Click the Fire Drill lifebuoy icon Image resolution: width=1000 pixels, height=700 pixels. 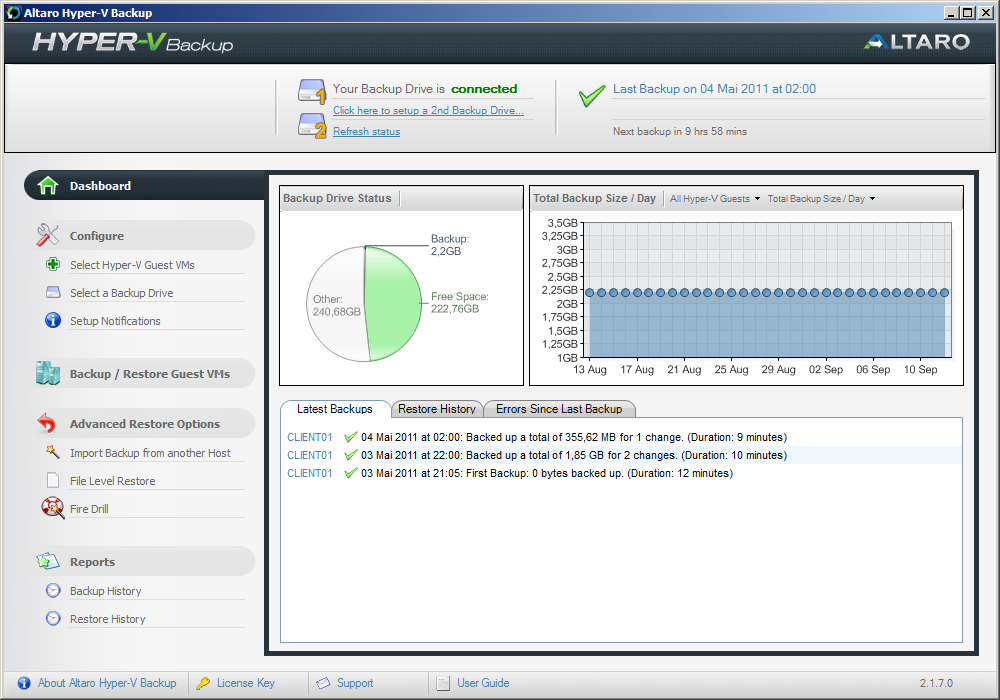pos(53,508)
